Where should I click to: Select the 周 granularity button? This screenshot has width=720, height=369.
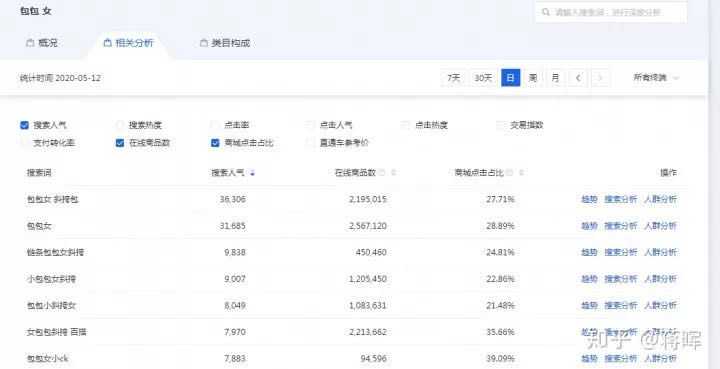point(533,78)
